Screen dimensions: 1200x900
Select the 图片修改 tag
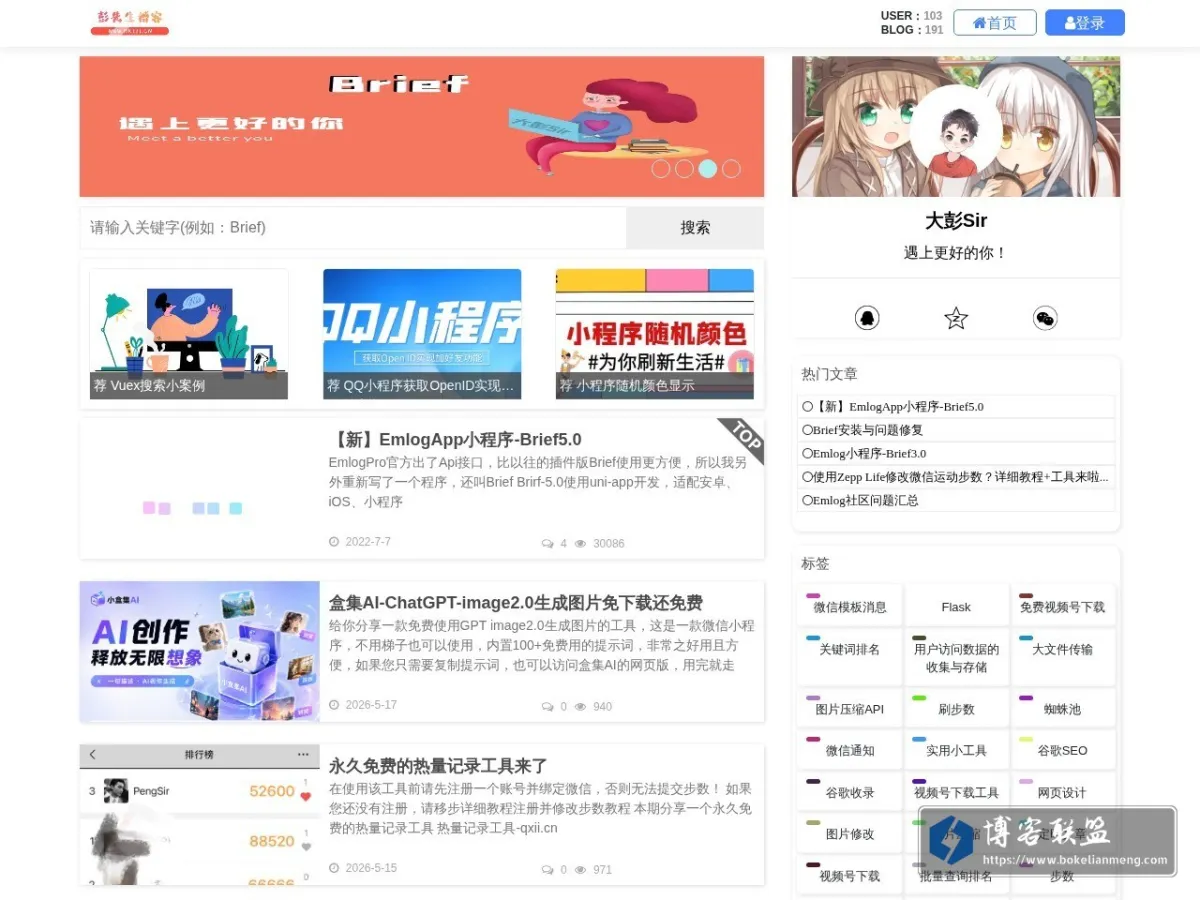(x=850, y=833)
